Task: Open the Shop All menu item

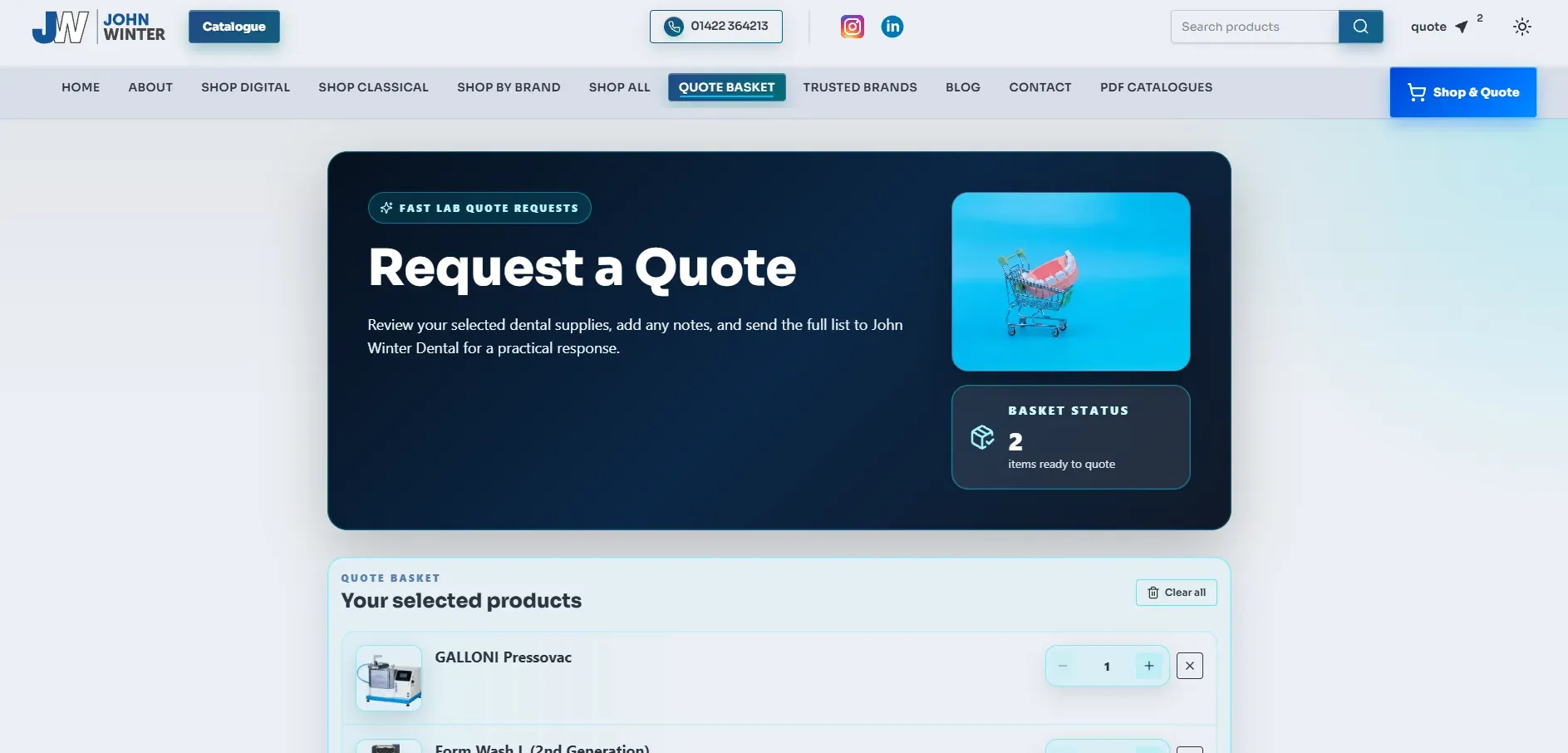Action: coord(619,87)
